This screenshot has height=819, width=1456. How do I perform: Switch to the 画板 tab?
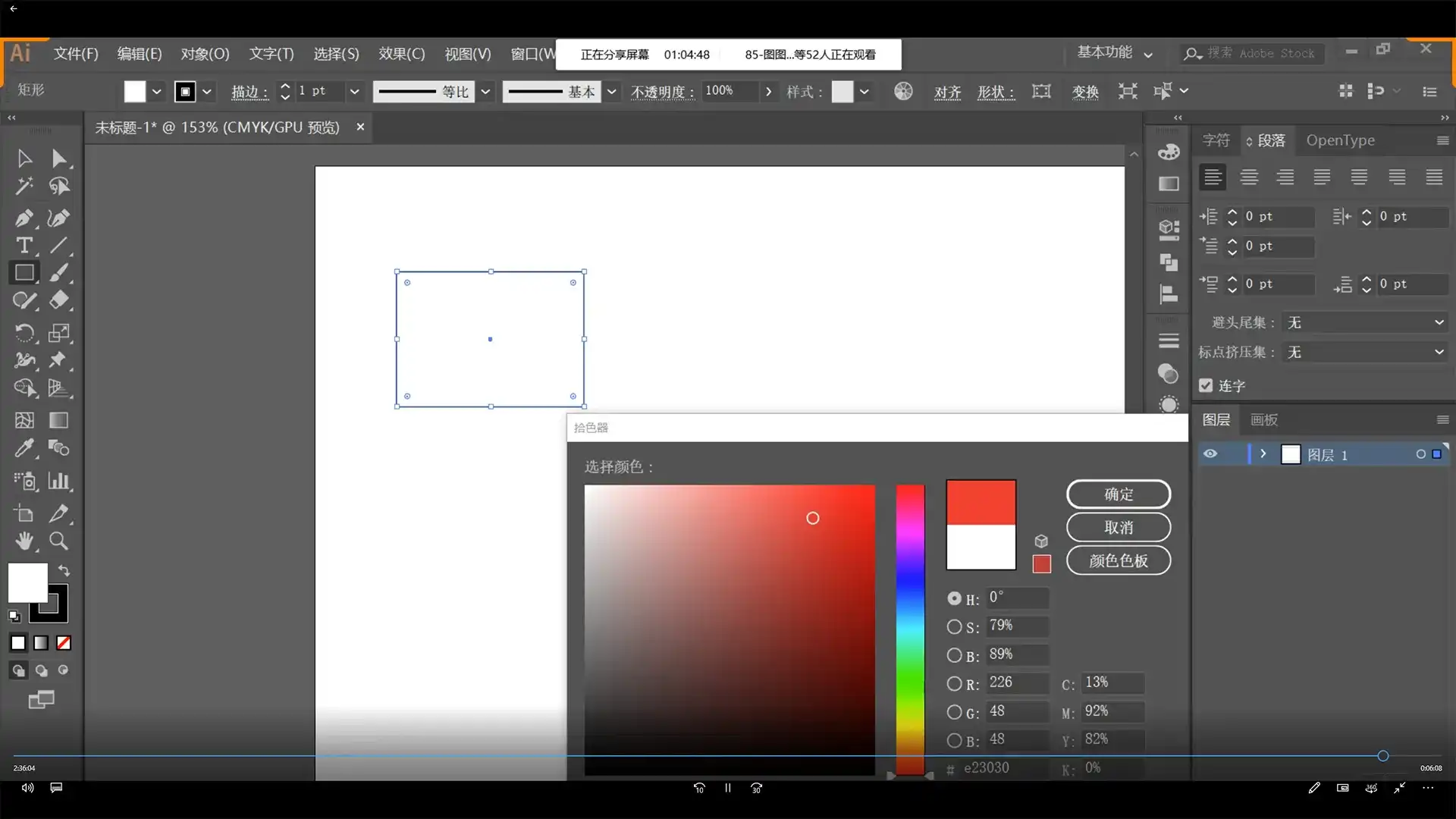pyautogui.click(x=1263, y=419)
